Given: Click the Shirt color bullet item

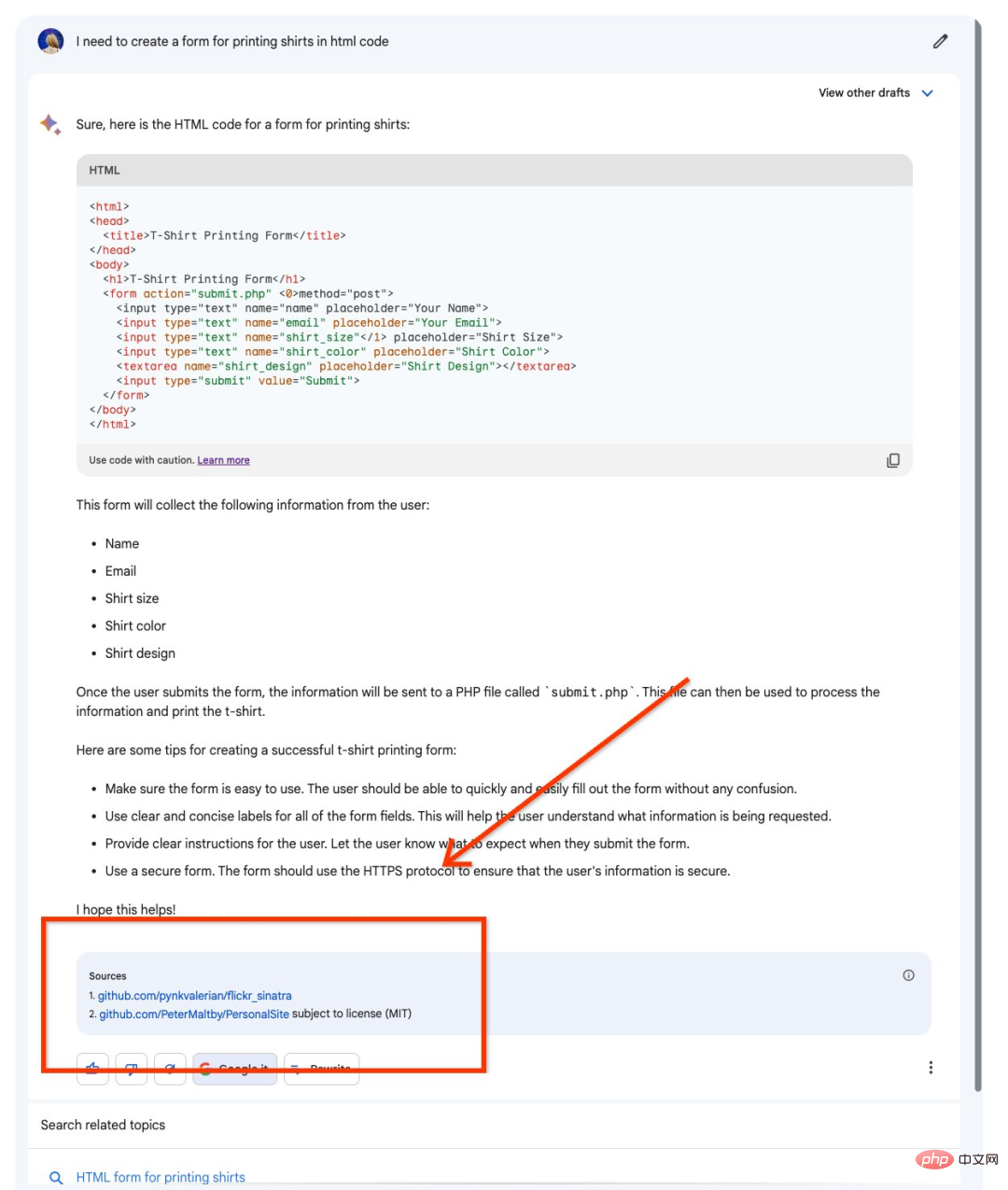Looking at the screenshot, I should click(x=135, y=625).
